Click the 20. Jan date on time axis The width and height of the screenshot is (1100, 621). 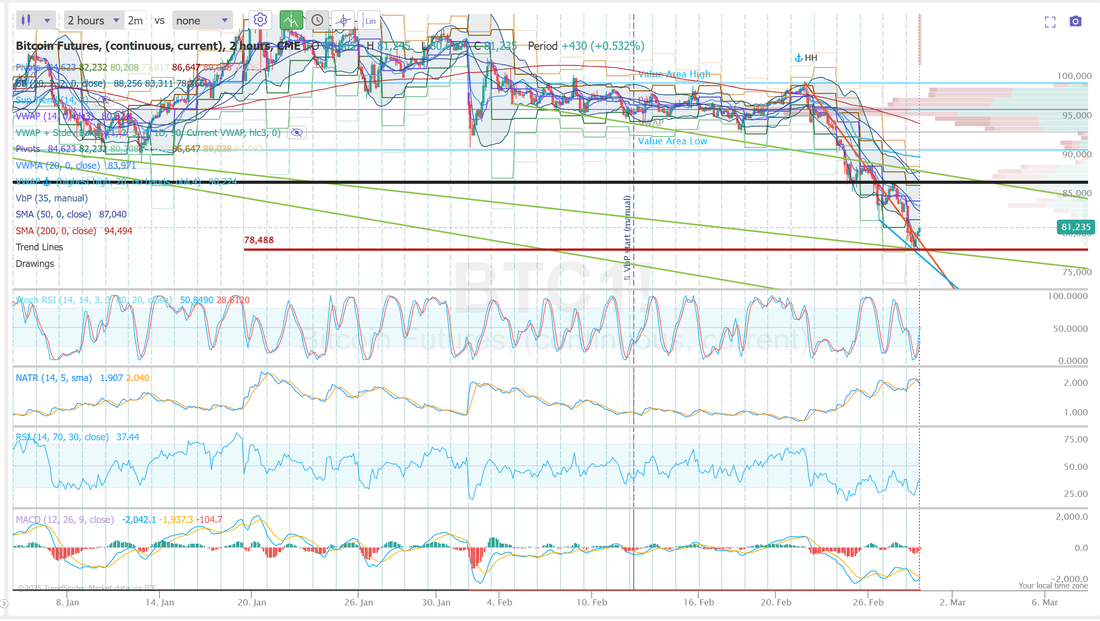(252, 602)
